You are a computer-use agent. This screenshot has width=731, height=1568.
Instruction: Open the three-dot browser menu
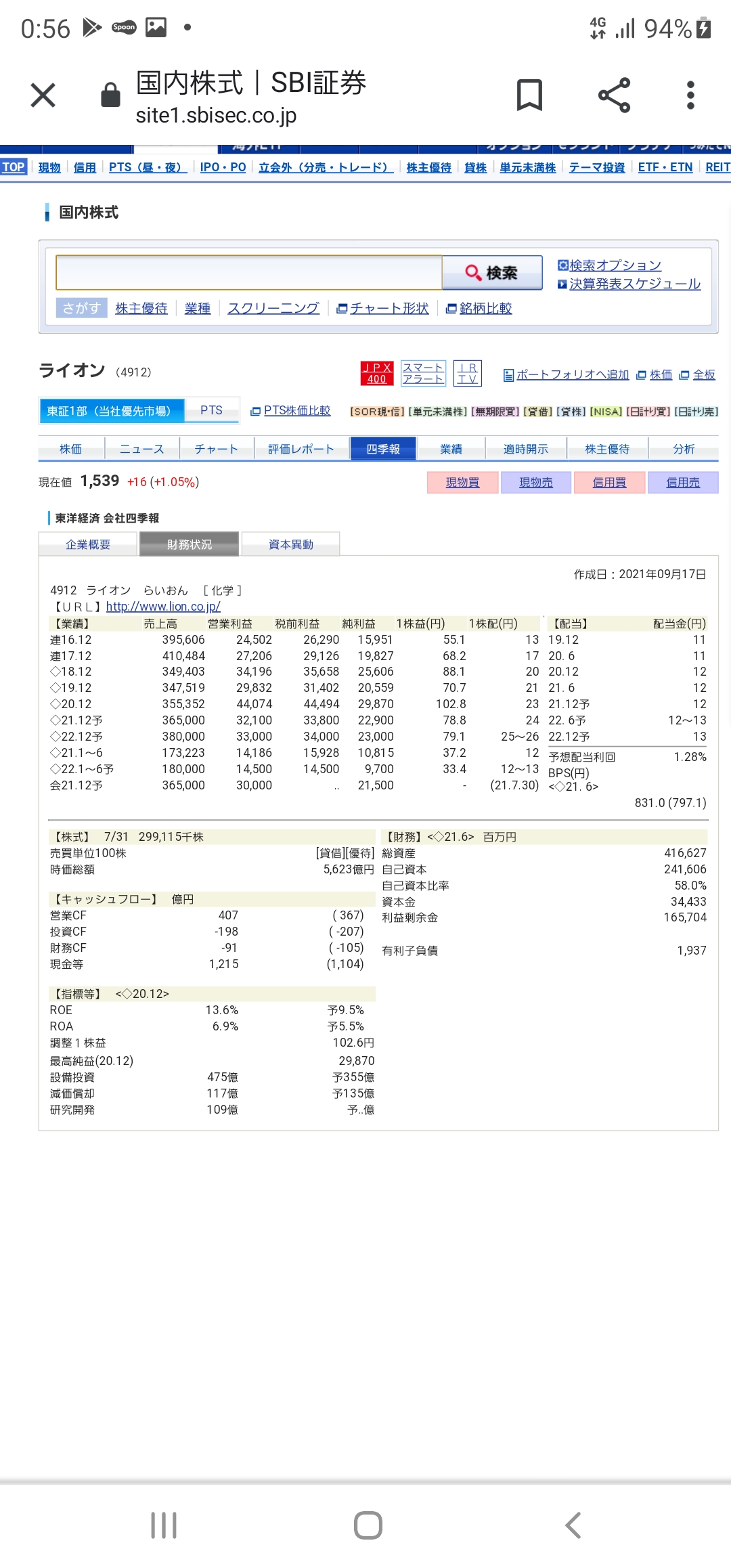coord(690,95)
